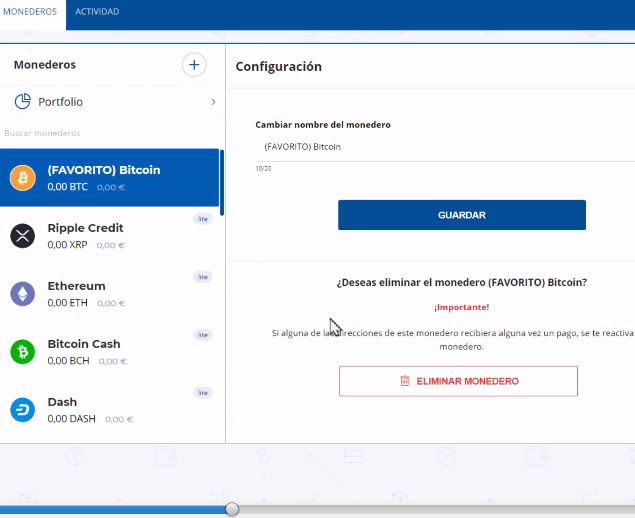635x518 pixels.
Task: Add a new wallet with plus icon
Action: click(193, 65)
